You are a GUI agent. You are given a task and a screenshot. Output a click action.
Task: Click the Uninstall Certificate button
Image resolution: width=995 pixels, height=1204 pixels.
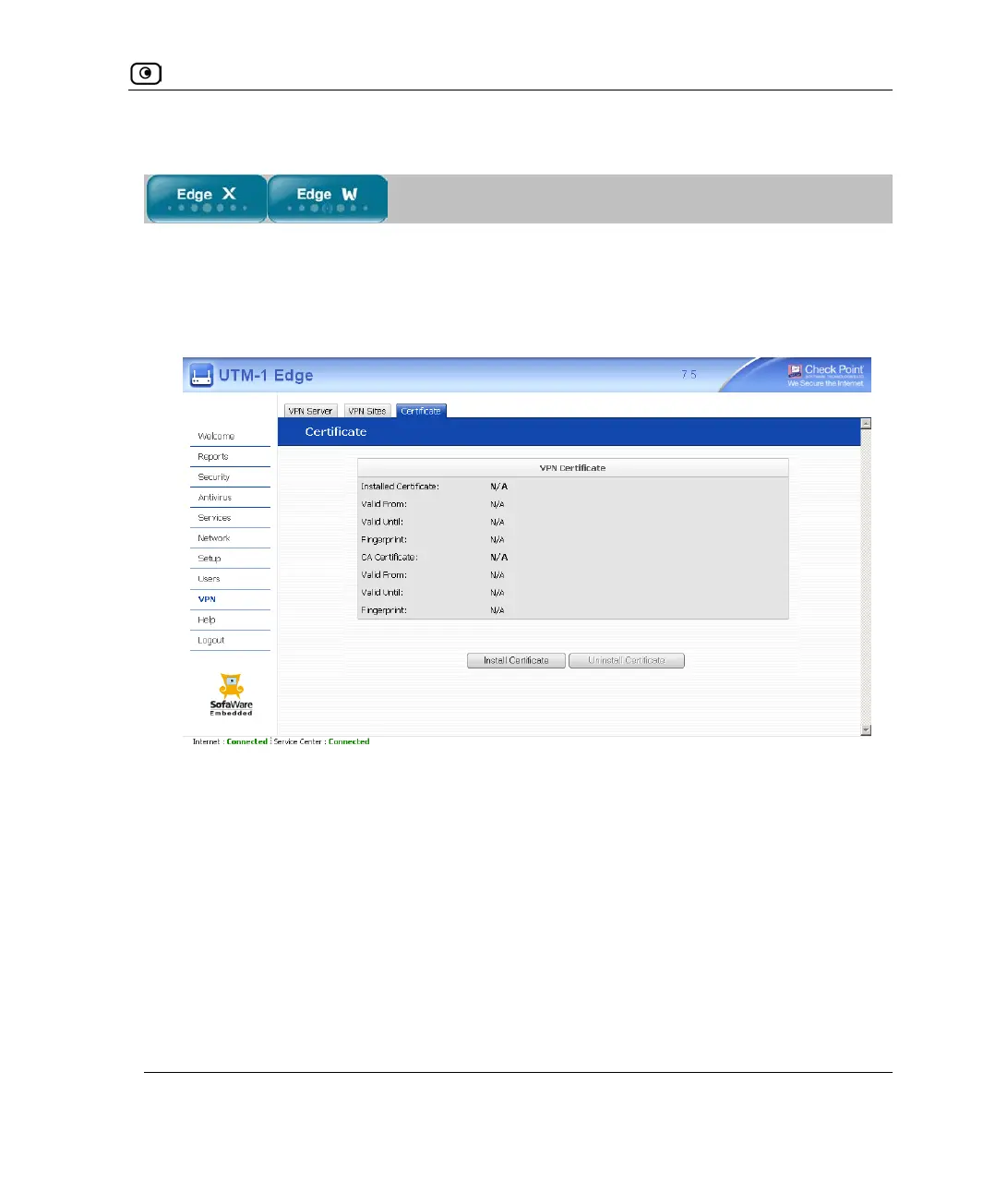click(627, 660)
